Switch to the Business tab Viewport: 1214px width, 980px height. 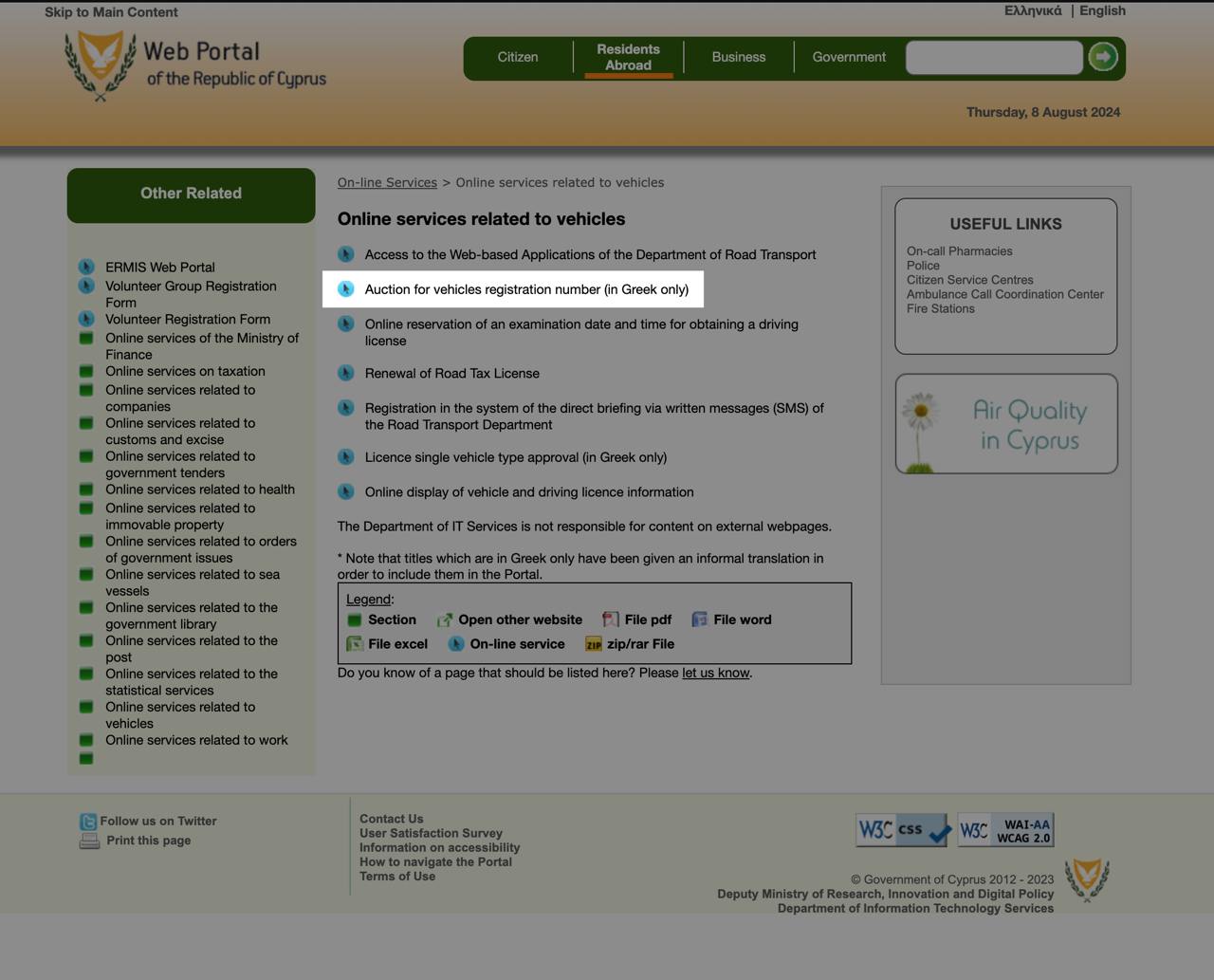click(x=738, y=57)
